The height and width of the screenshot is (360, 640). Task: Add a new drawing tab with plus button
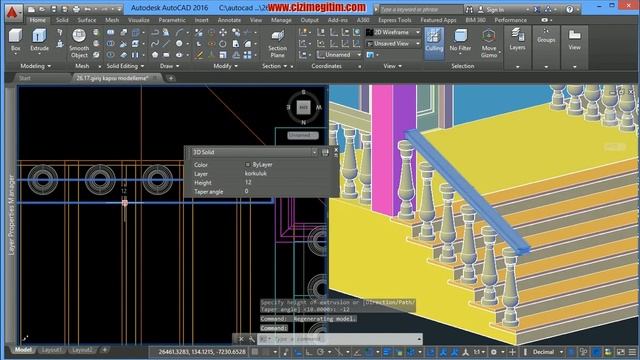coord(171,78)
